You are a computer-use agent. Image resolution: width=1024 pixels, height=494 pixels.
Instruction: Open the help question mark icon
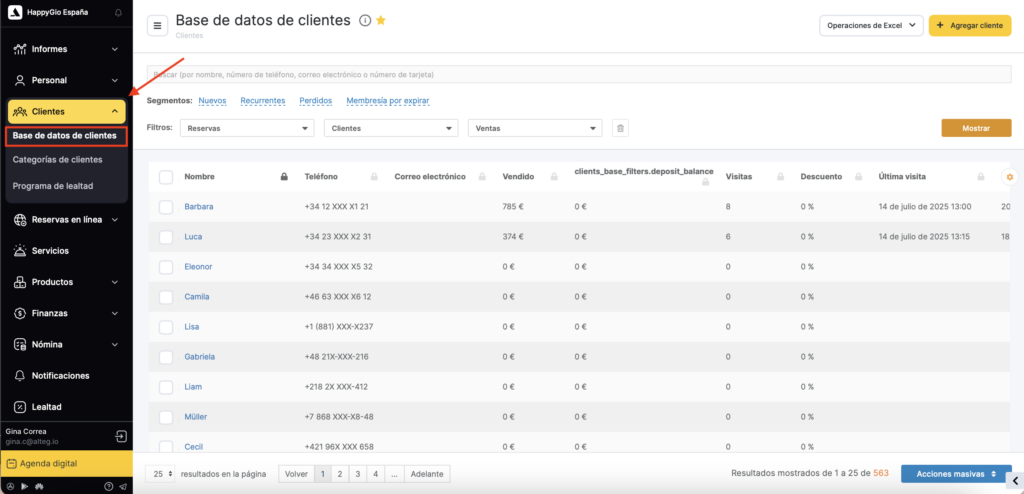(x=109, y=486)
